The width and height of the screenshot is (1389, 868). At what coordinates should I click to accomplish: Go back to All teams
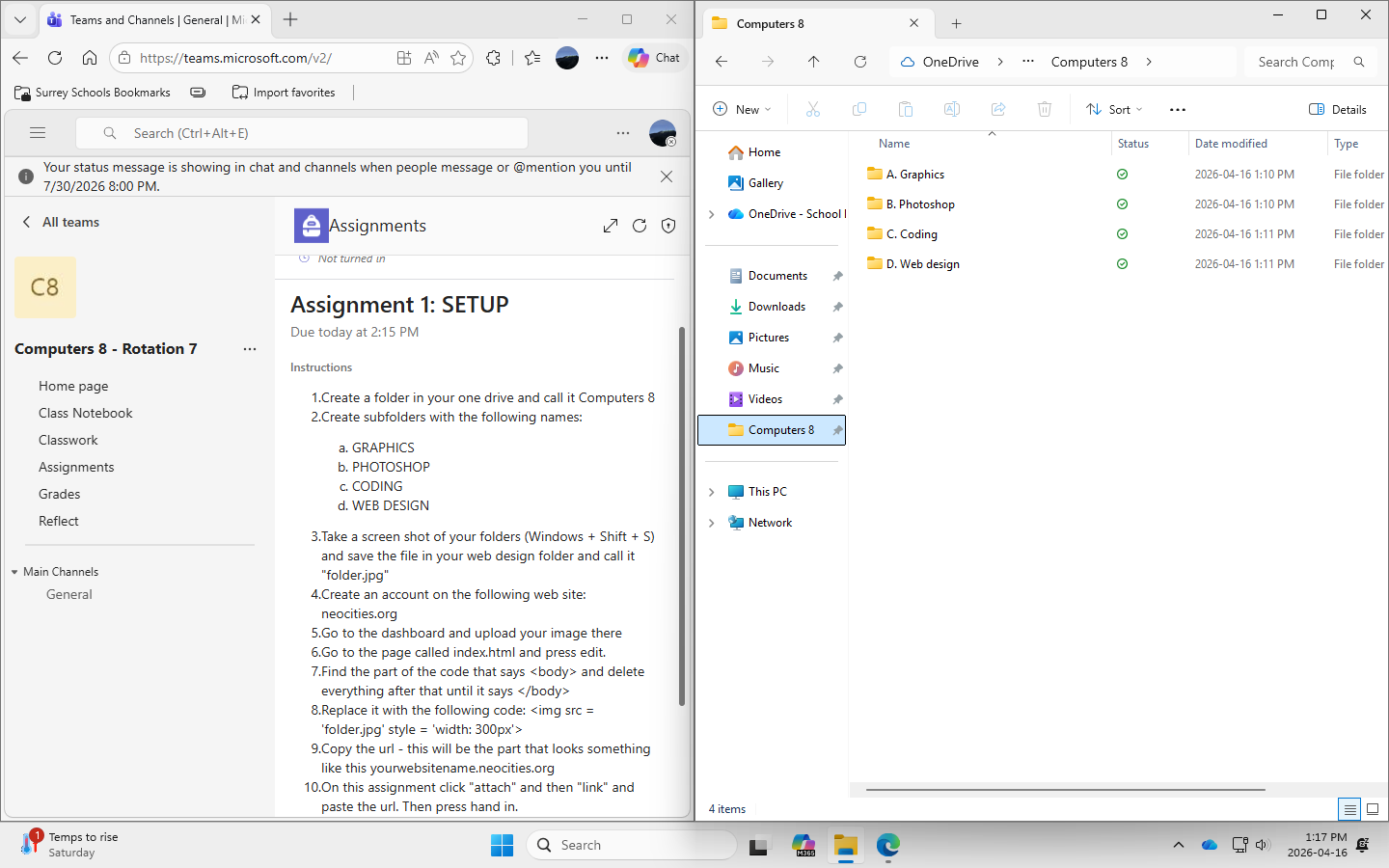point(61,222)
